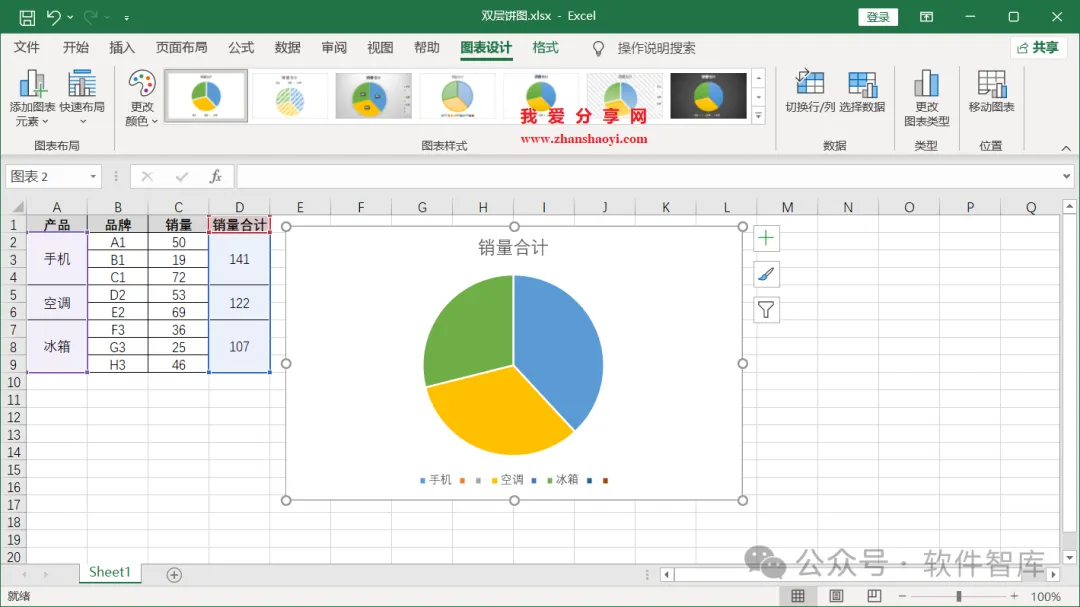The image size is (1080, 607).
Task: Select the dark background chart style thumbnail
Action: click(x=708, y=96)
